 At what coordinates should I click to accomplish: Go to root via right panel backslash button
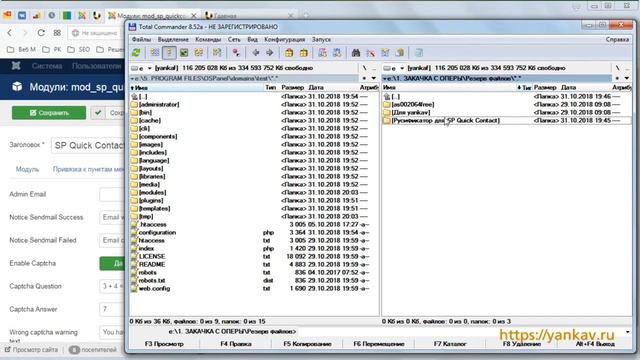tap(617, 68)
